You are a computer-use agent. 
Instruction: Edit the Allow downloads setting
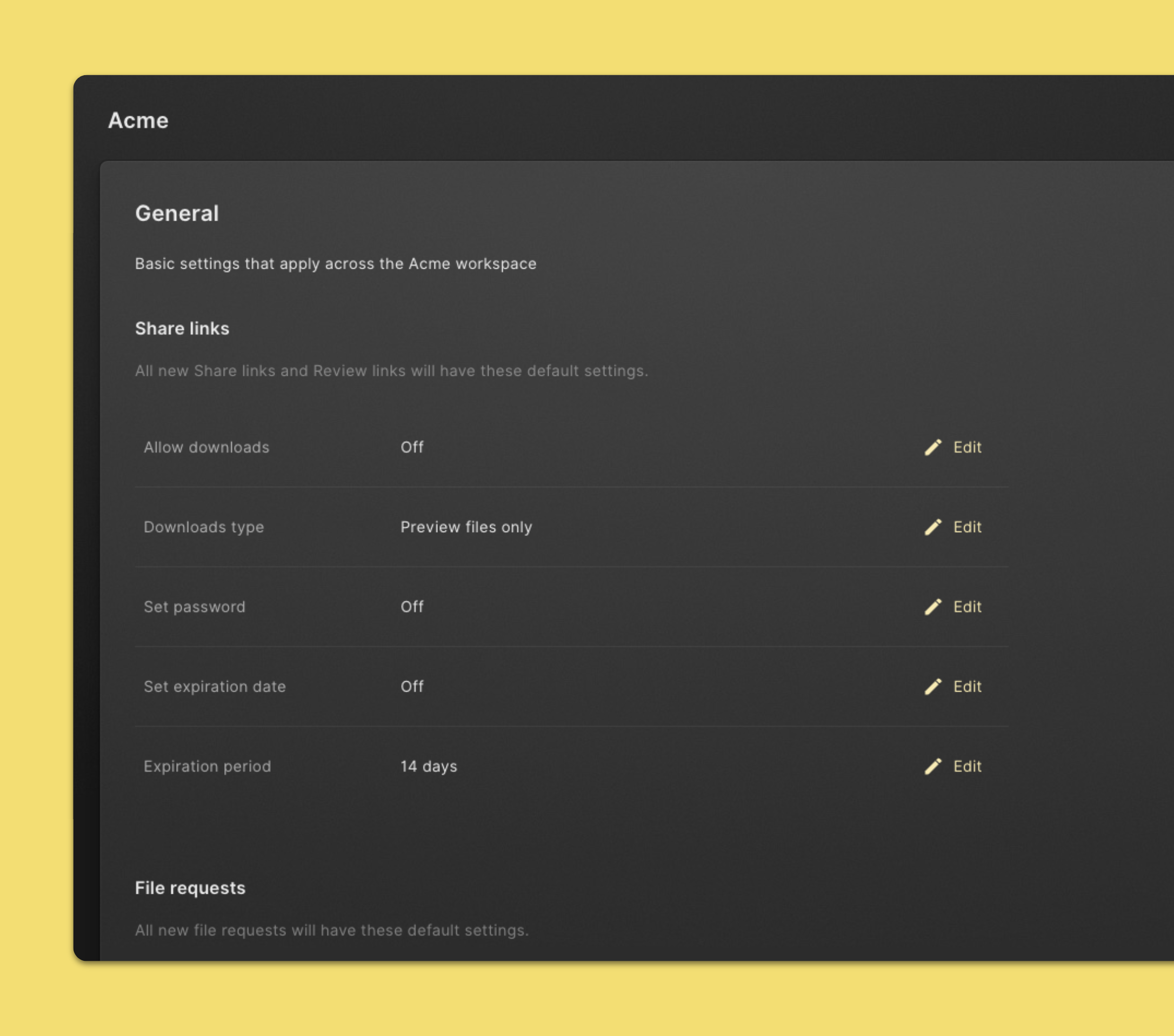click(953, 447)
